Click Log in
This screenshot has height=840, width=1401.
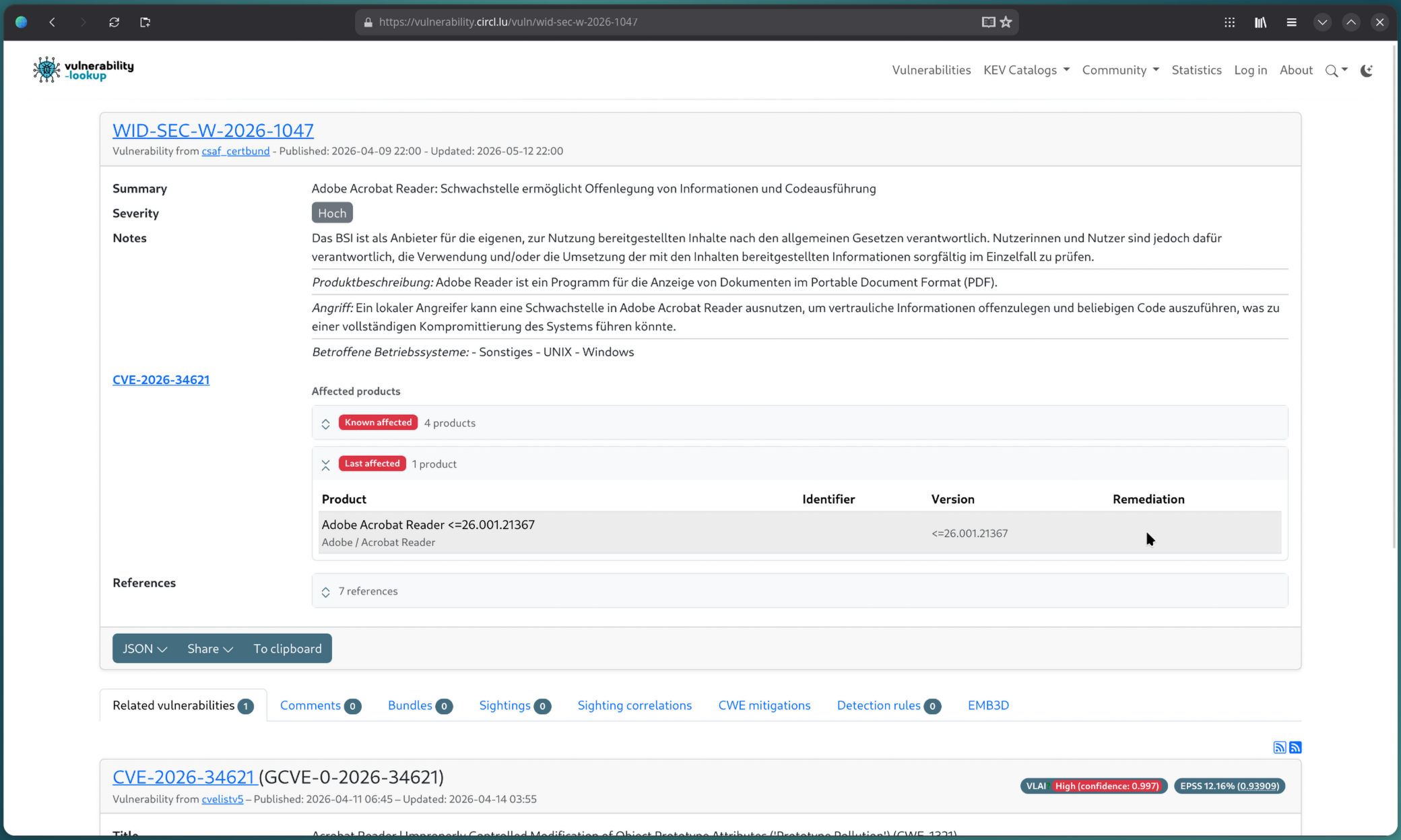pos(1250,70)
